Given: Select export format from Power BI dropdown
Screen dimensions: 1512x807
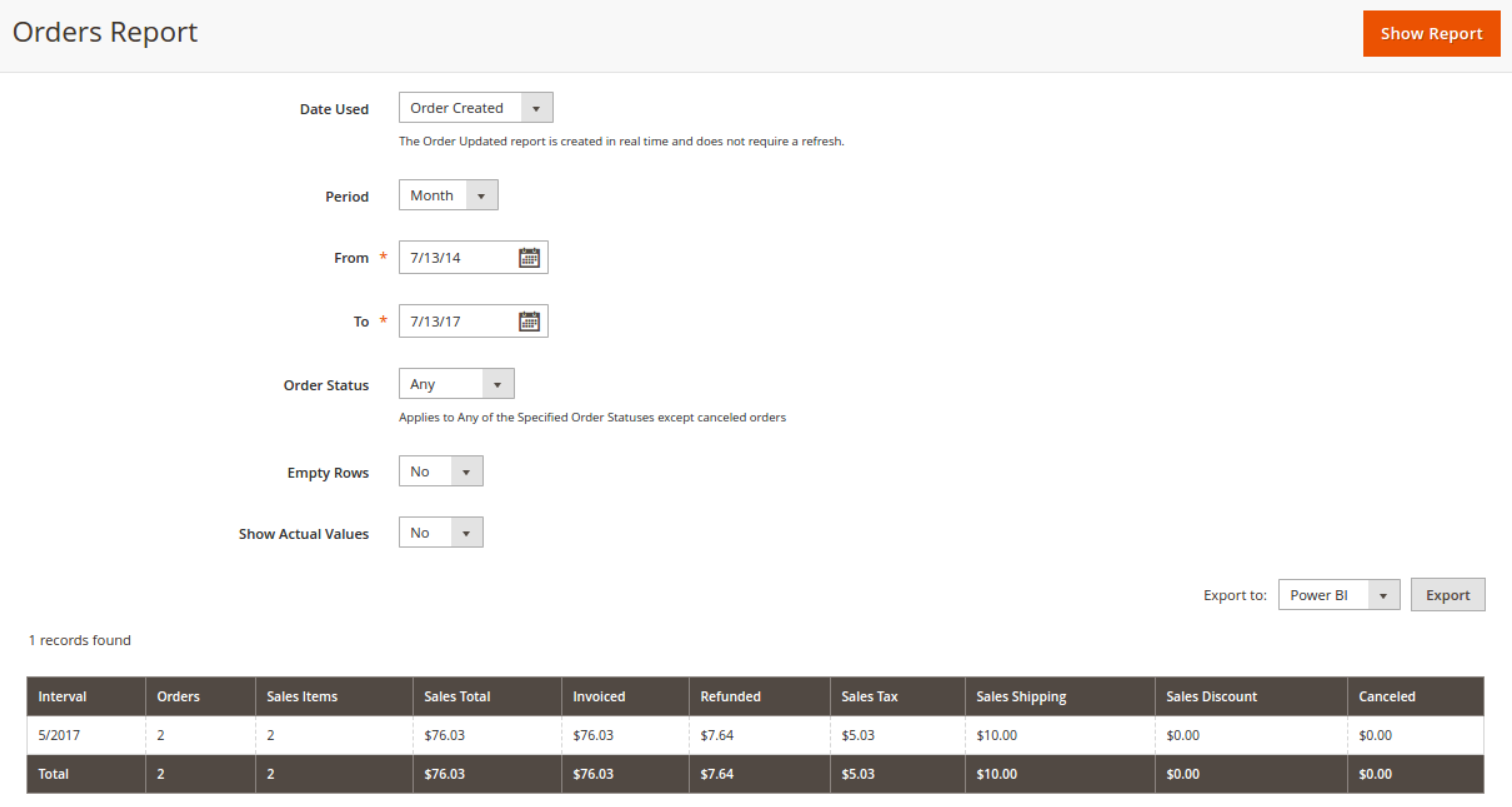Looking at the screenshot, I should click(x=1337, y=595).
